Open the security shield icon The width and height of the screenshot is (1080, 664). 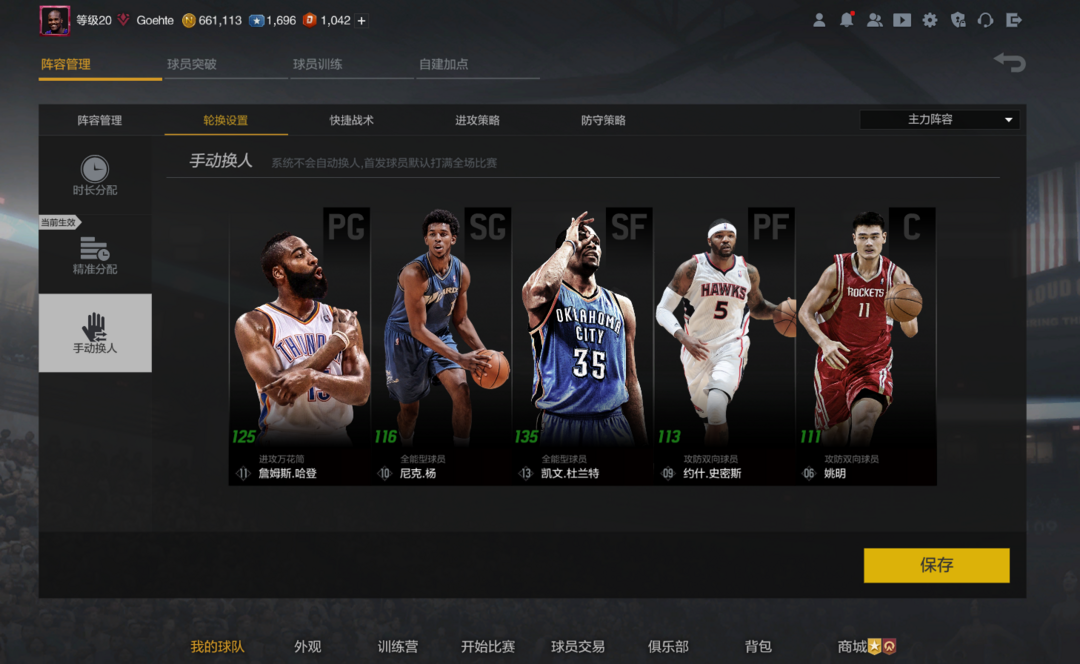click(x=957, y=20)
